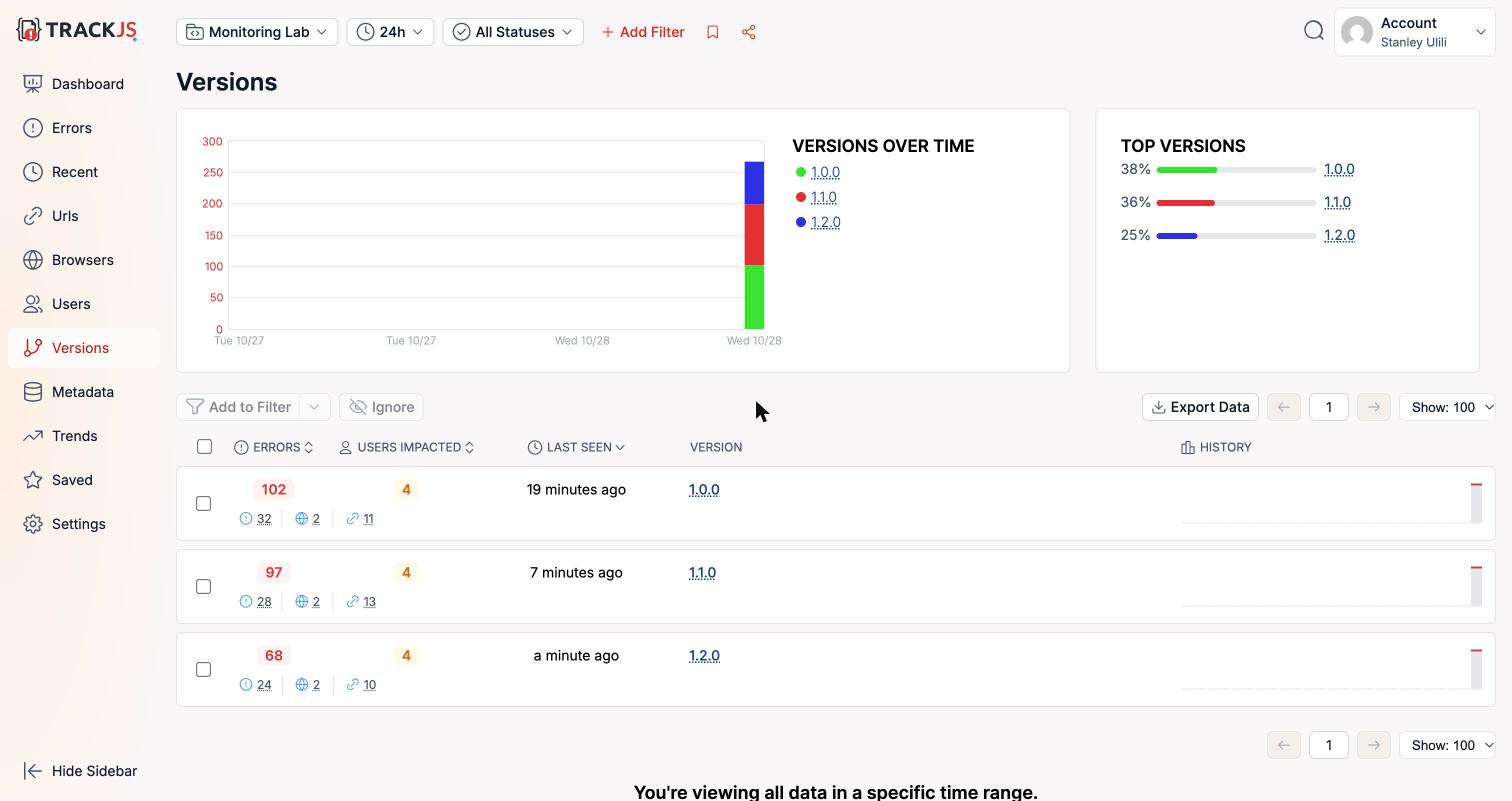Image resolution: width=1512 pixels, height=801 pixels.
Task: Click the Errors sidebar icon
Action: coord(33,128)
